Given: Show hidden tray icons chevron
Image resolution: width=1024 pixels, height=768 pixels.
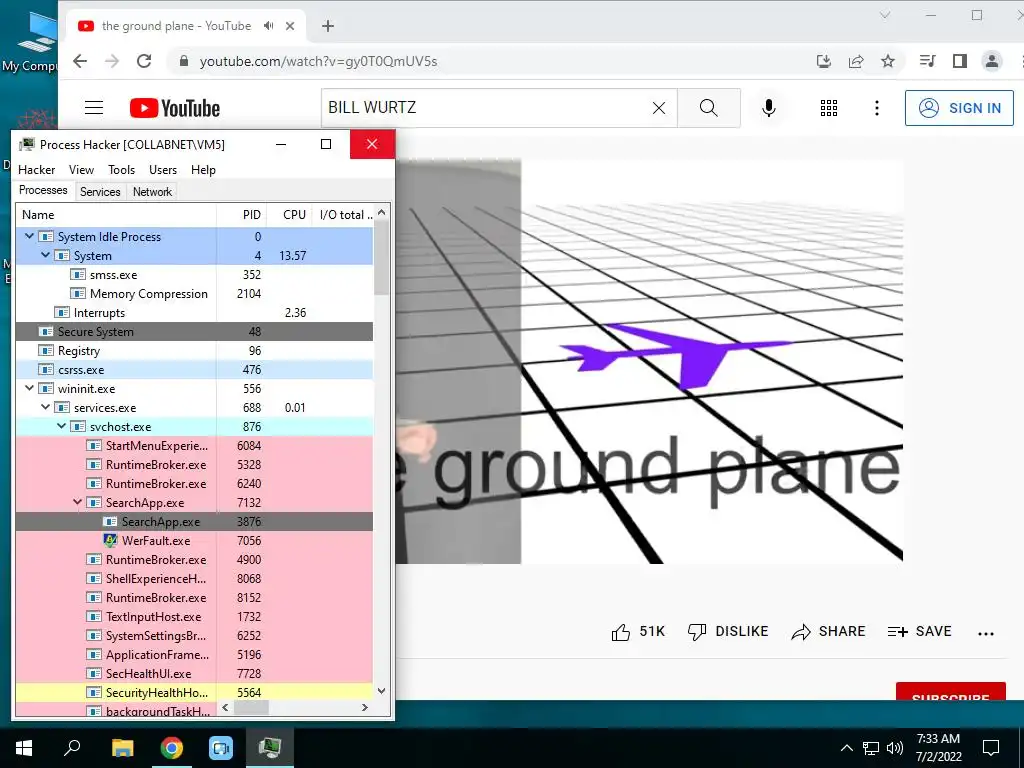Looking at the screenshot, I should pos(846,748).
